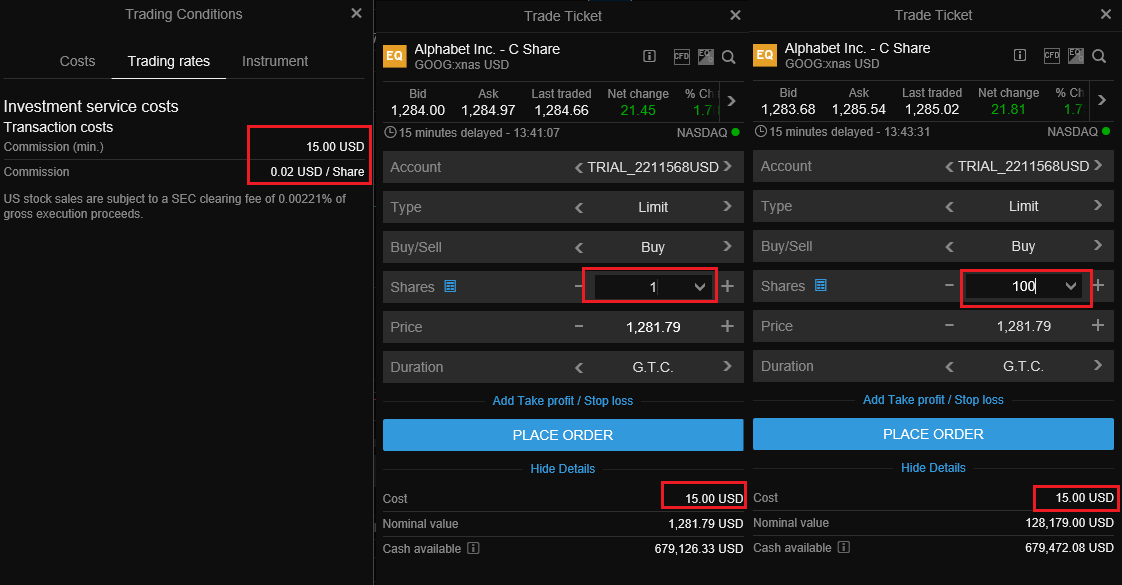Add Take profit / Stop loss in the 1-share ticket
The width and height of the screenshot is (1122, 585).
pos(562,401)
